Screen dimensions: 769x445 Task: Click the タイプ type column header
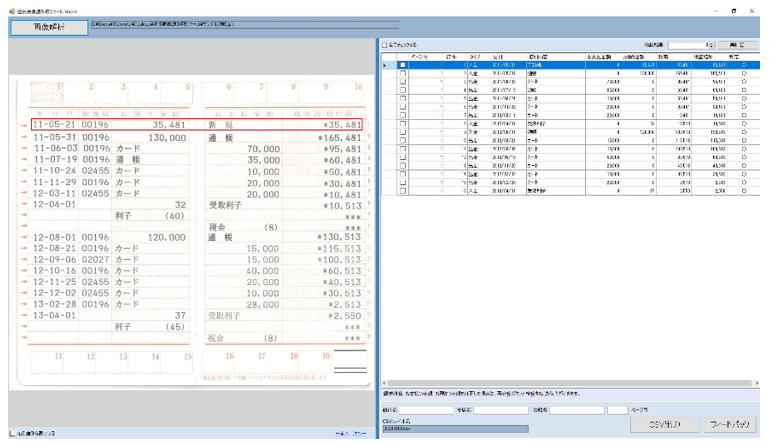pyautogui.click(x=479, y=57)
